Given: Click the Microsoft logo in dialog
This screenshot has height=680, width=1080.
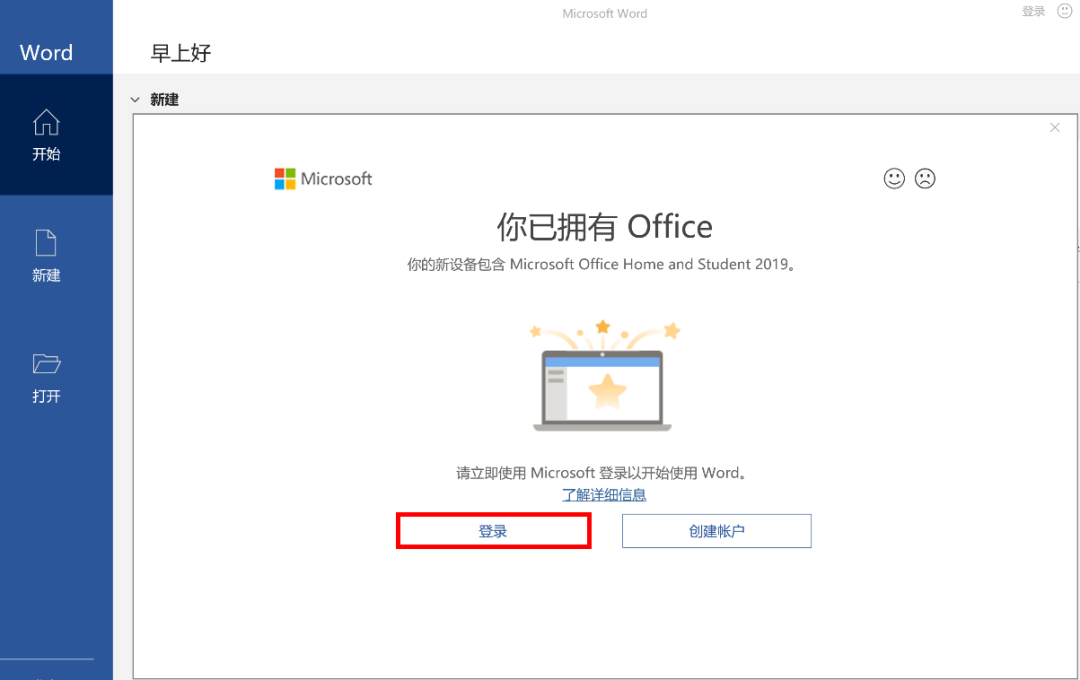Looking at the screenshot, I should click(323, 179).
